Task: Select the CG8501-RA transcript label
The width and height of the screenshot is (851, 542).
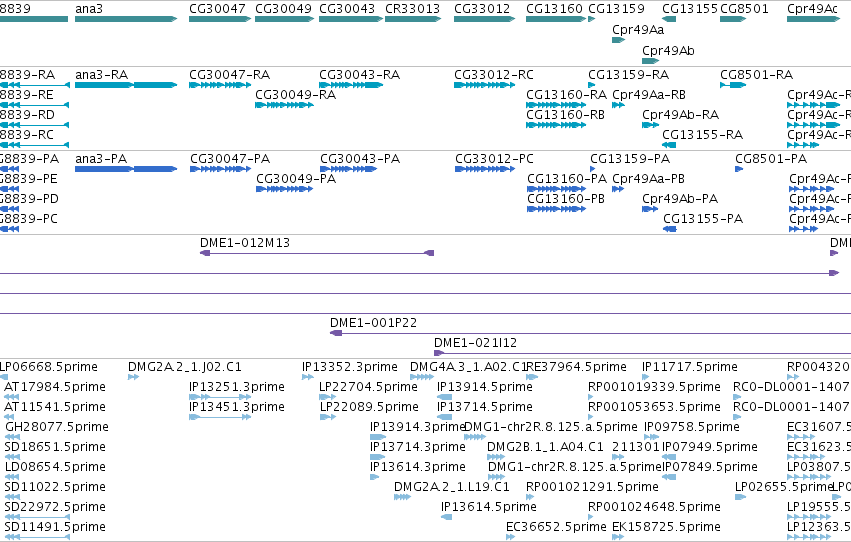Action: point(756,75)
